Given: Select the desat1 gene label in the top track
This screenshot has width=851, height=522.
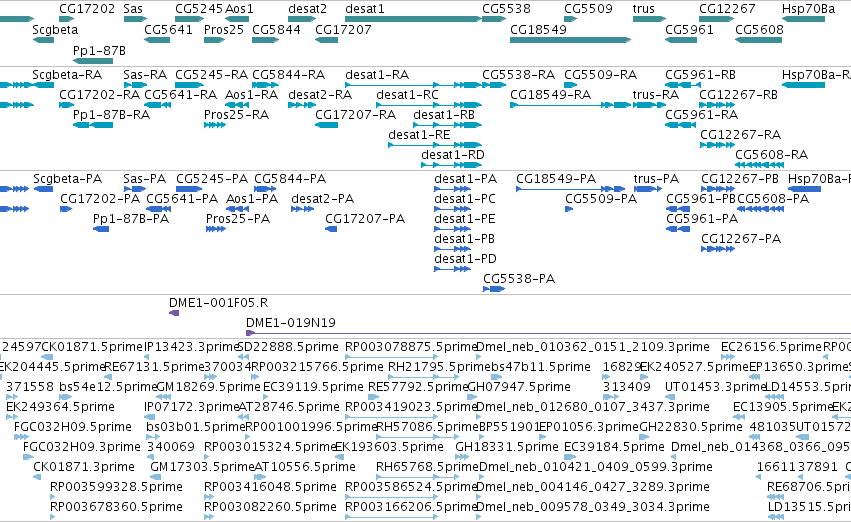Looking at the screenshot, I should click(x=365, y=9).
